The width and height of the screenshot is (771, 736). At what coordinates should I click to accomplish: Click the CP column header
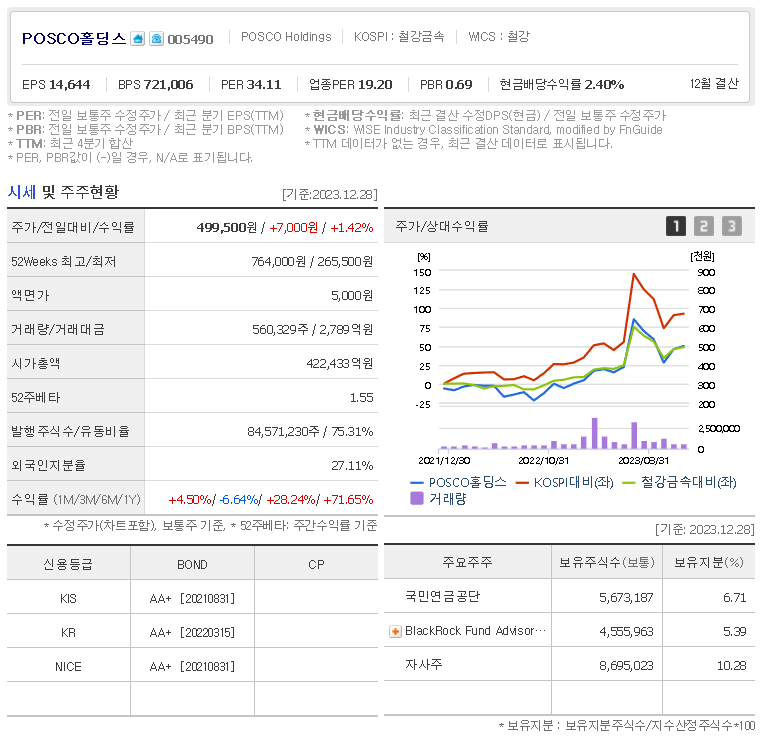point(316,564)
